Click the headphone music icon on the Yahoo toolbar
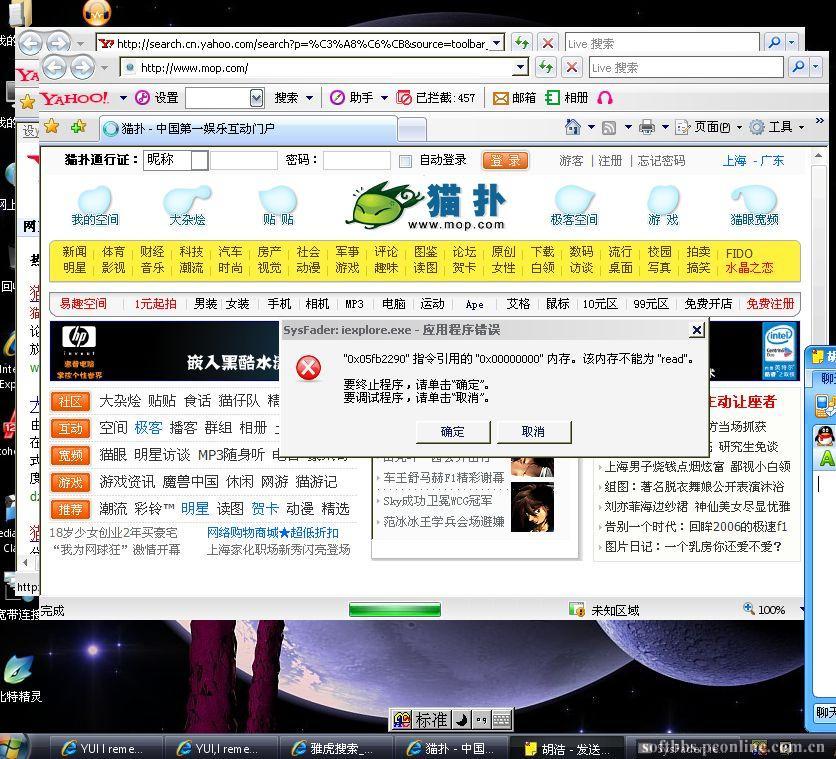The height and width of the screenshot is (759, 836). [605, 98]
